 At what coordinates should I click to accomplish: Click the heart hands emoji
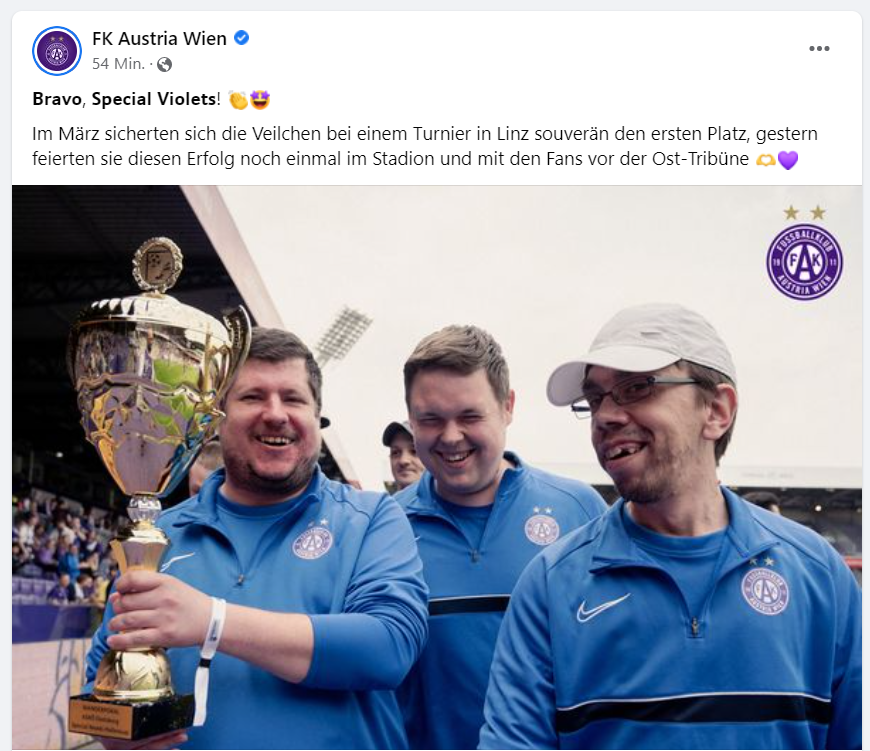(766, 160)
